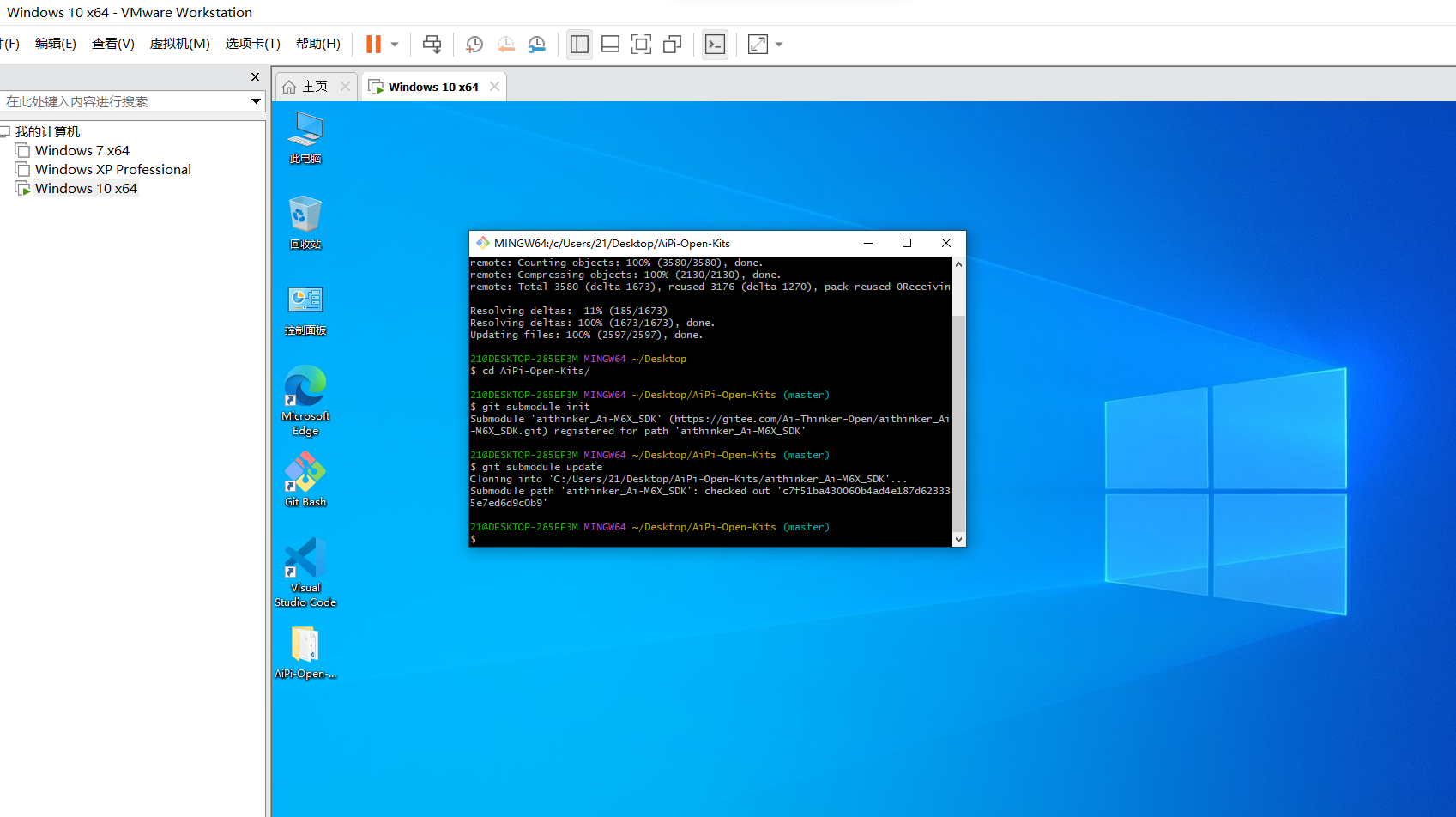The width and height of the screenshot is (1456, 817).
Task: Click the terminal vertical scrollbar thumb
Action: (958, 424)
